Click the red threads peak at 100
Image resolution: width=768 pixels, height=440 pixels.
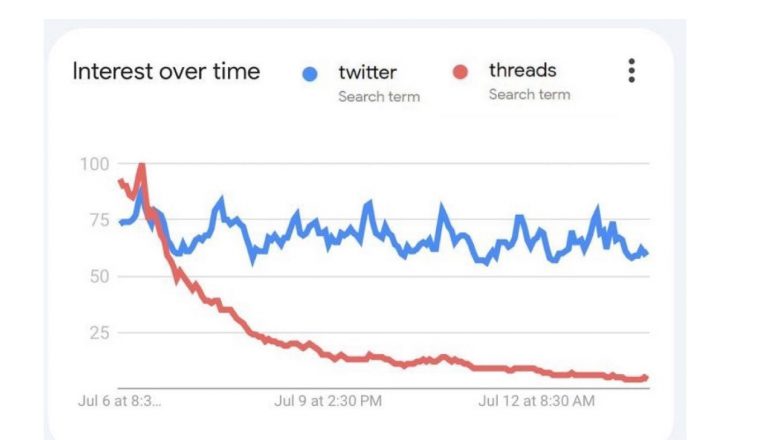click(x=141, y=165)
